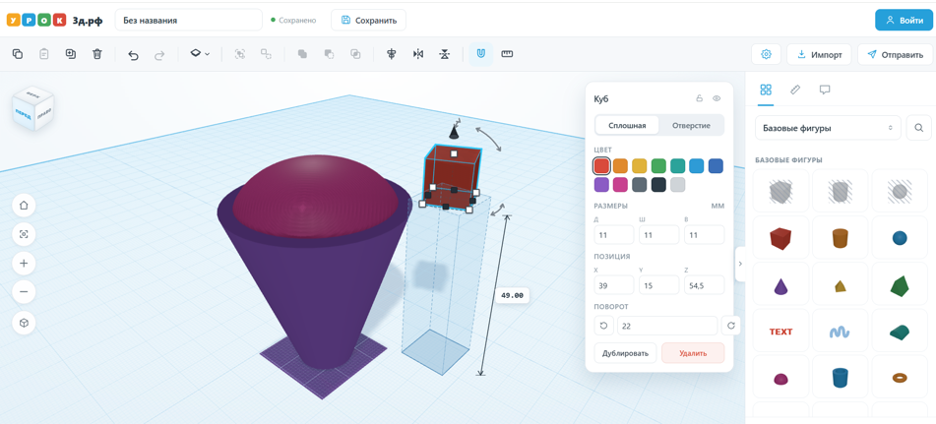Click the Войти login button
The width and height of the screenshot is (936, 424).
[904, 20]
